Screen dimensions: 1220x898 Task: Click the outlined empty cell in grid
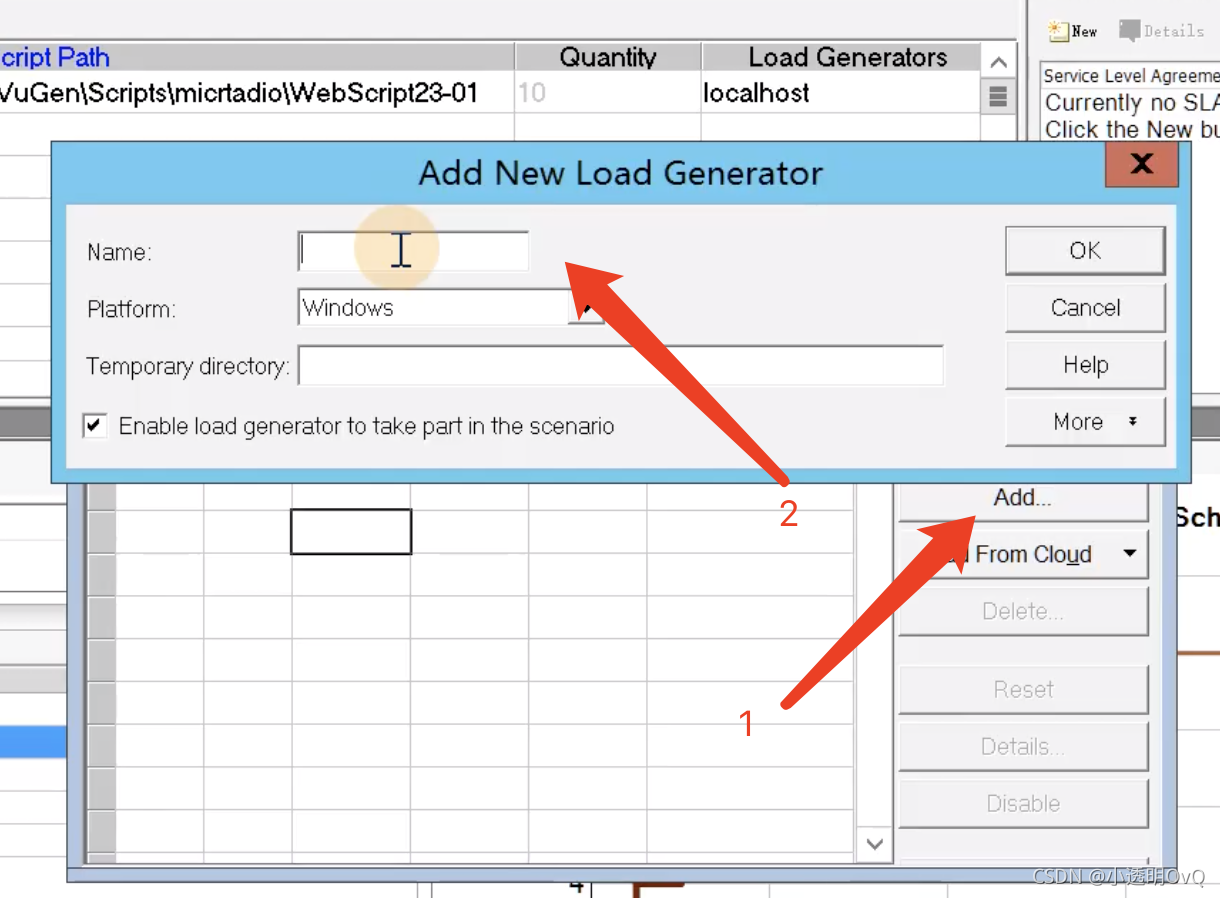[x=351, y=531]
